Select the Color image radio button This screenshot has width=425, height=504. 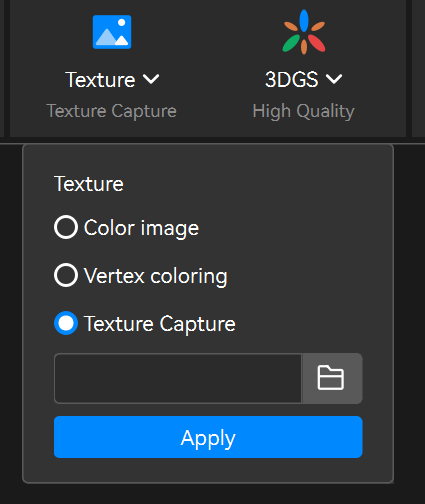pos(66,227)
